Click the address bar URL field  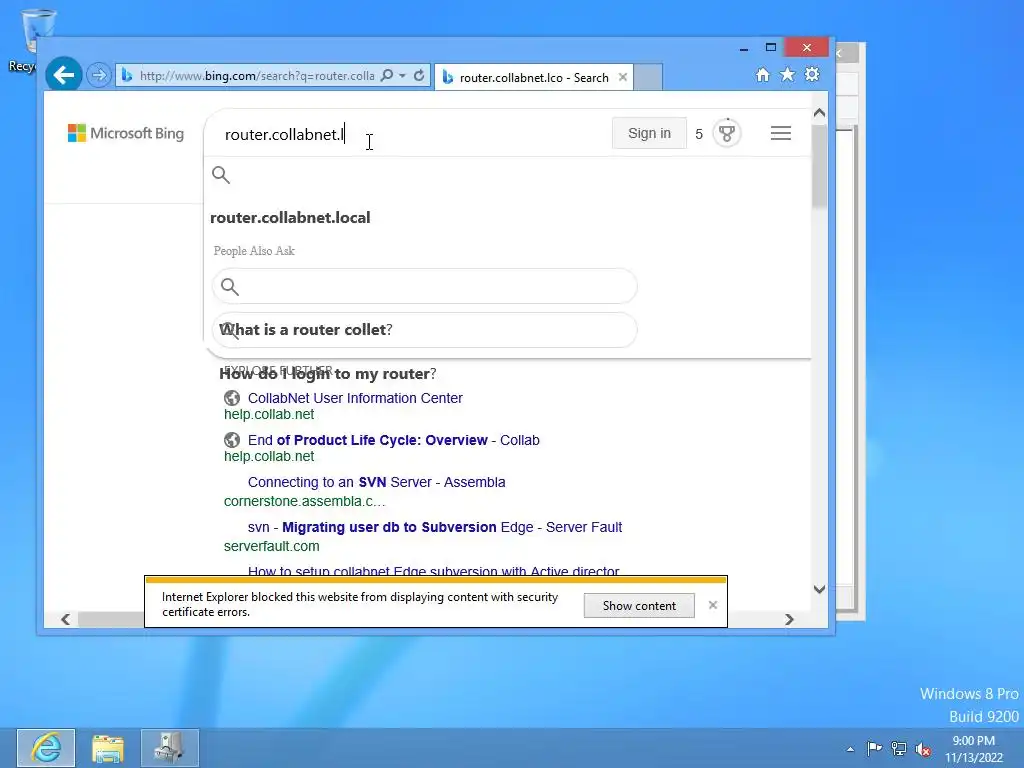tap(256, 76)
